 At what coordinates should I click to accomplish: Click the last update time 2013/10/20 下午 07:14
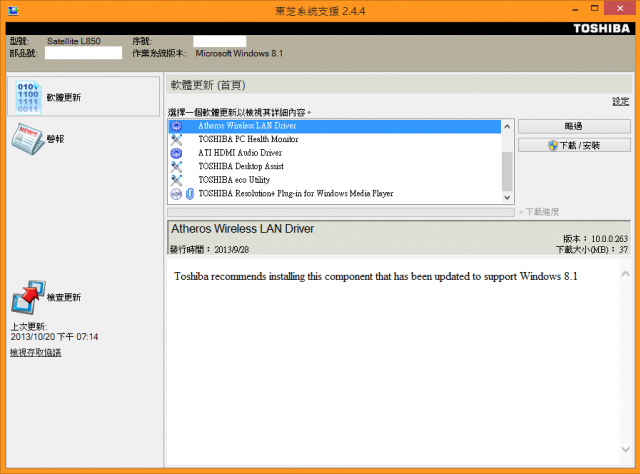pos(54,337)
